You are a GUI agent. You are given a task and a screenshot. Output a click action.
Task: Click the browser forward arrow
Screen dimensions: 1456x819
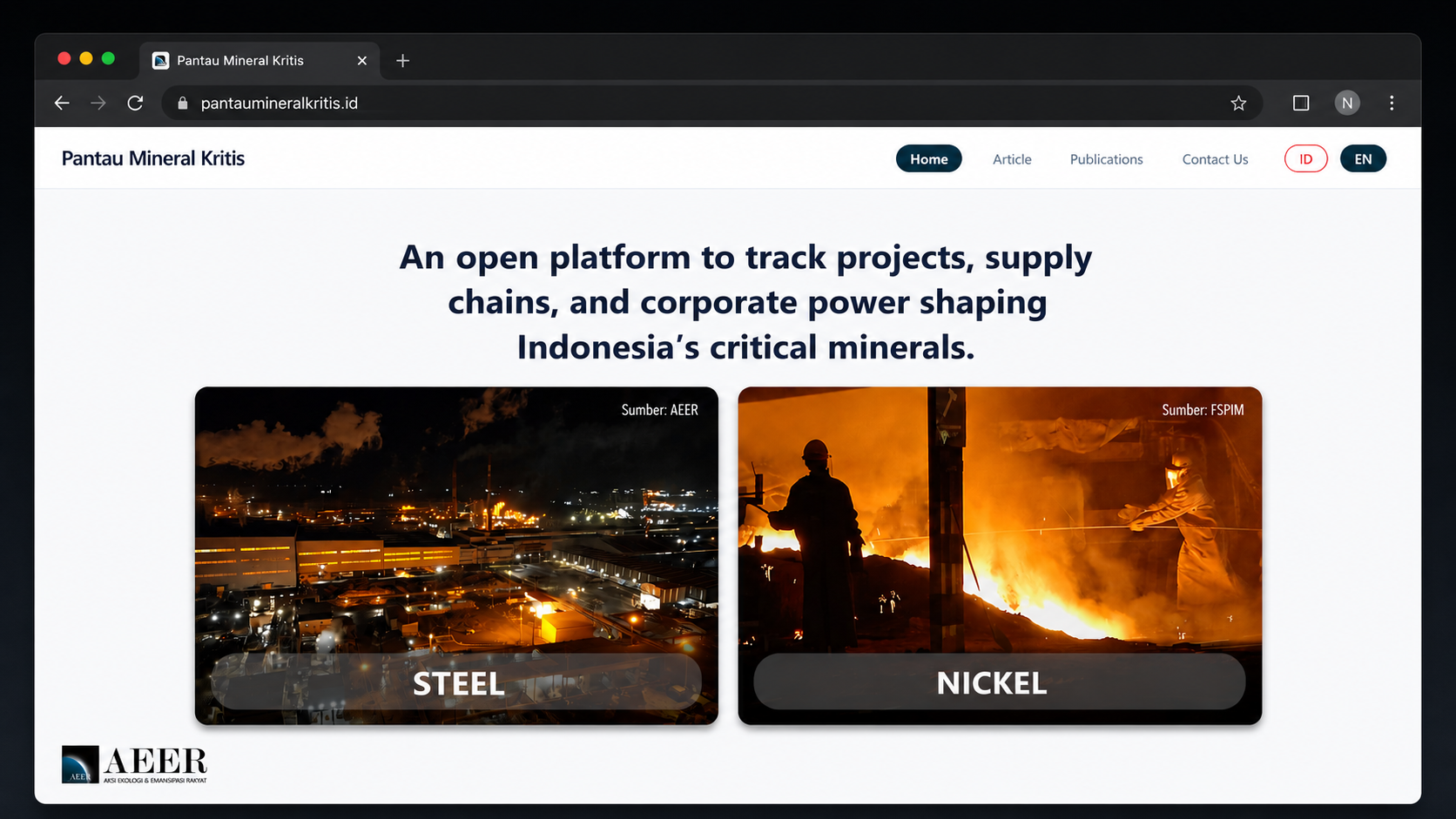[98, 103]
